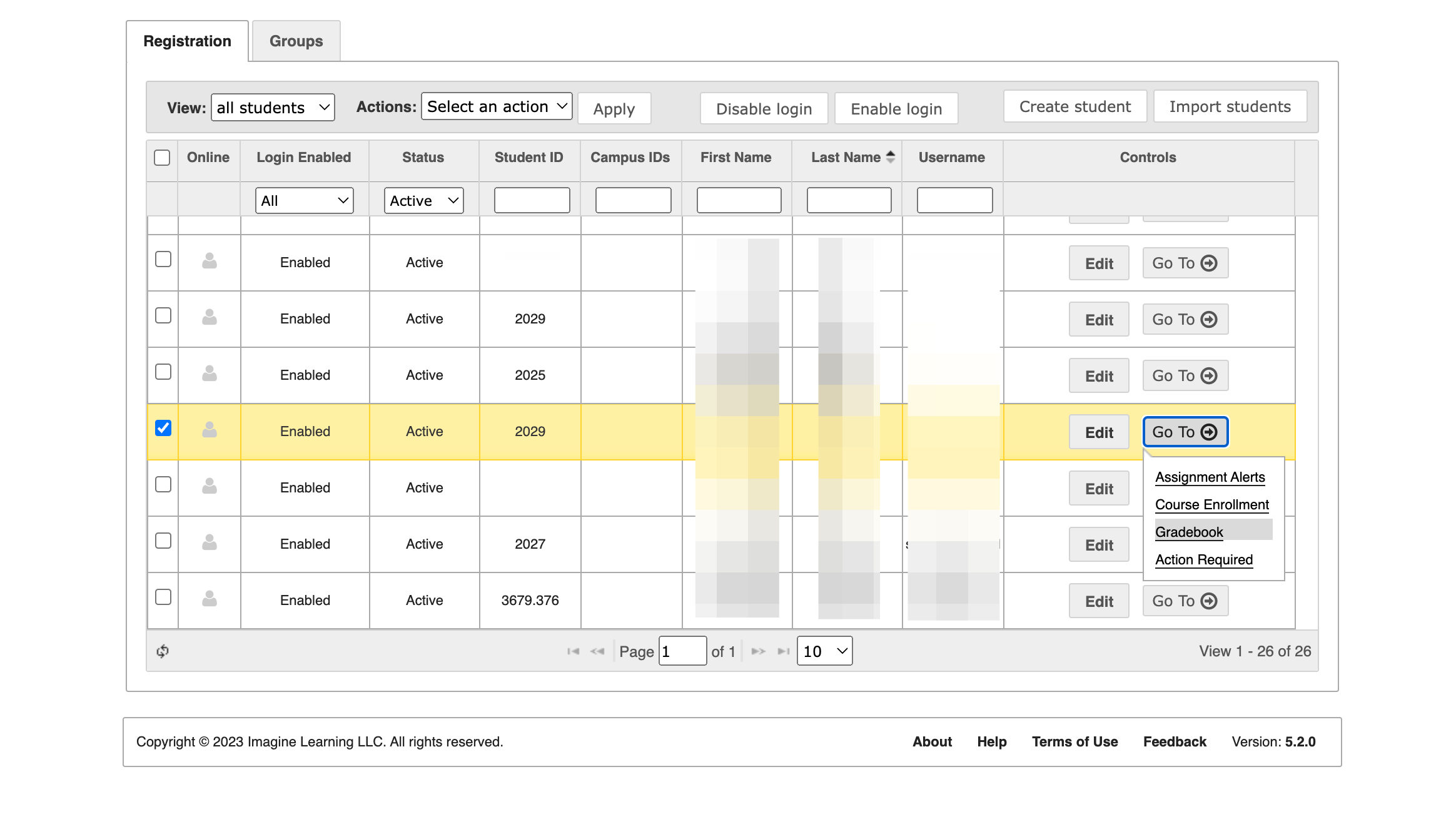Viewport: 1456px width, 819px height.
Task: Click the page number input field
Action: click(x=682, y=651)
